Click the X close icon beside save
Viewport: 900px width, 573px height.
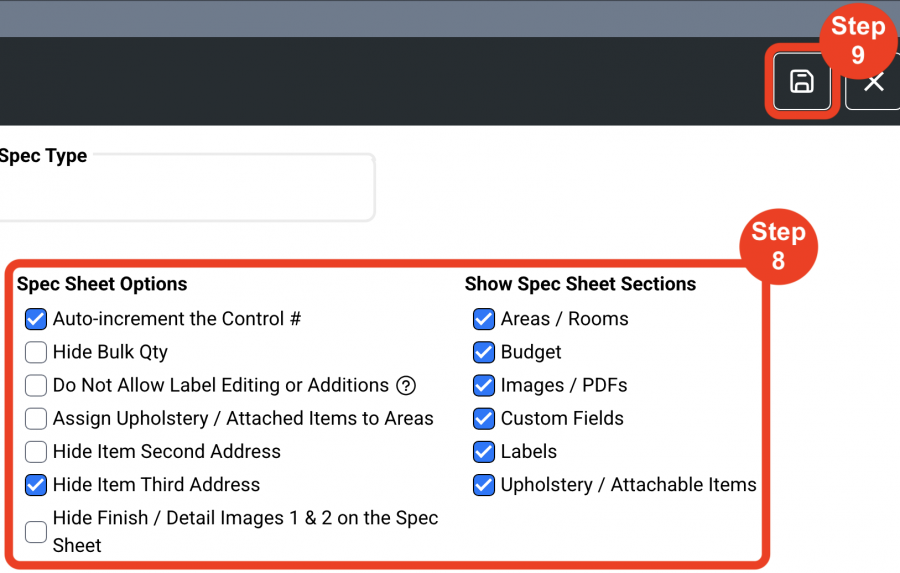click(874, 82)
